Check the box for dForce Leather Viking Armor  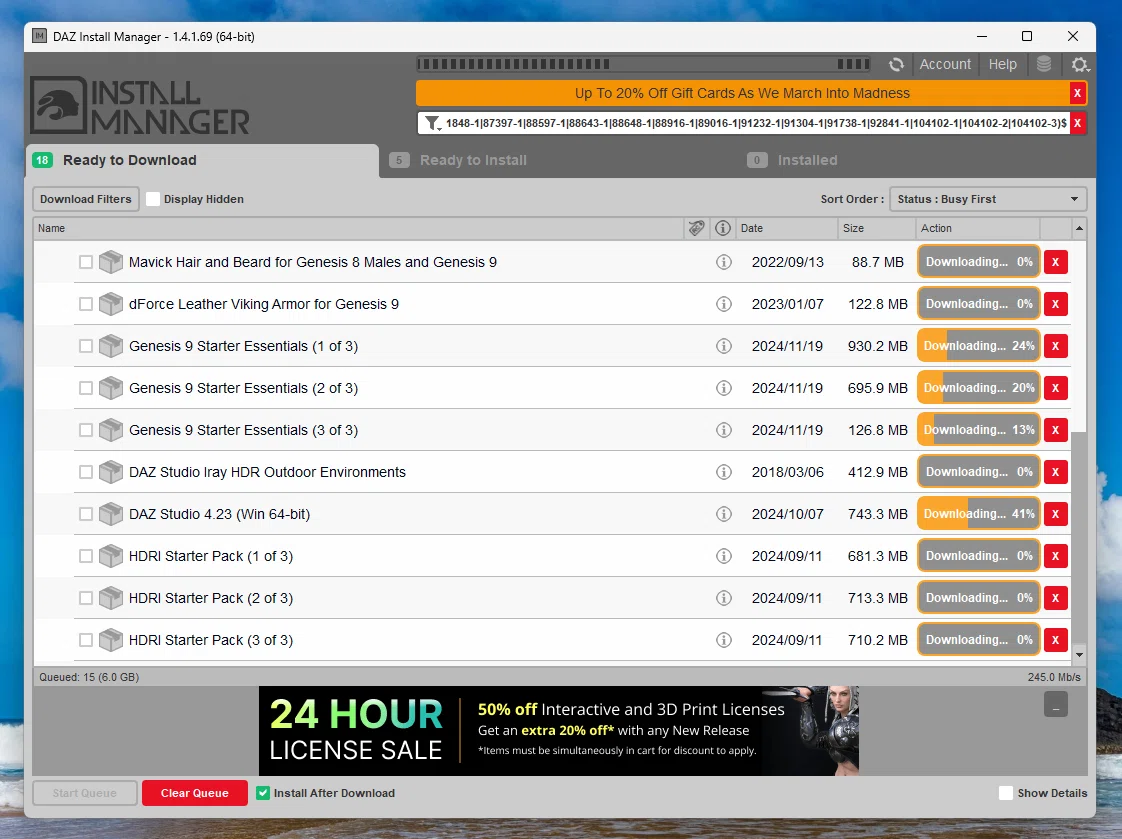coord(86,304)
